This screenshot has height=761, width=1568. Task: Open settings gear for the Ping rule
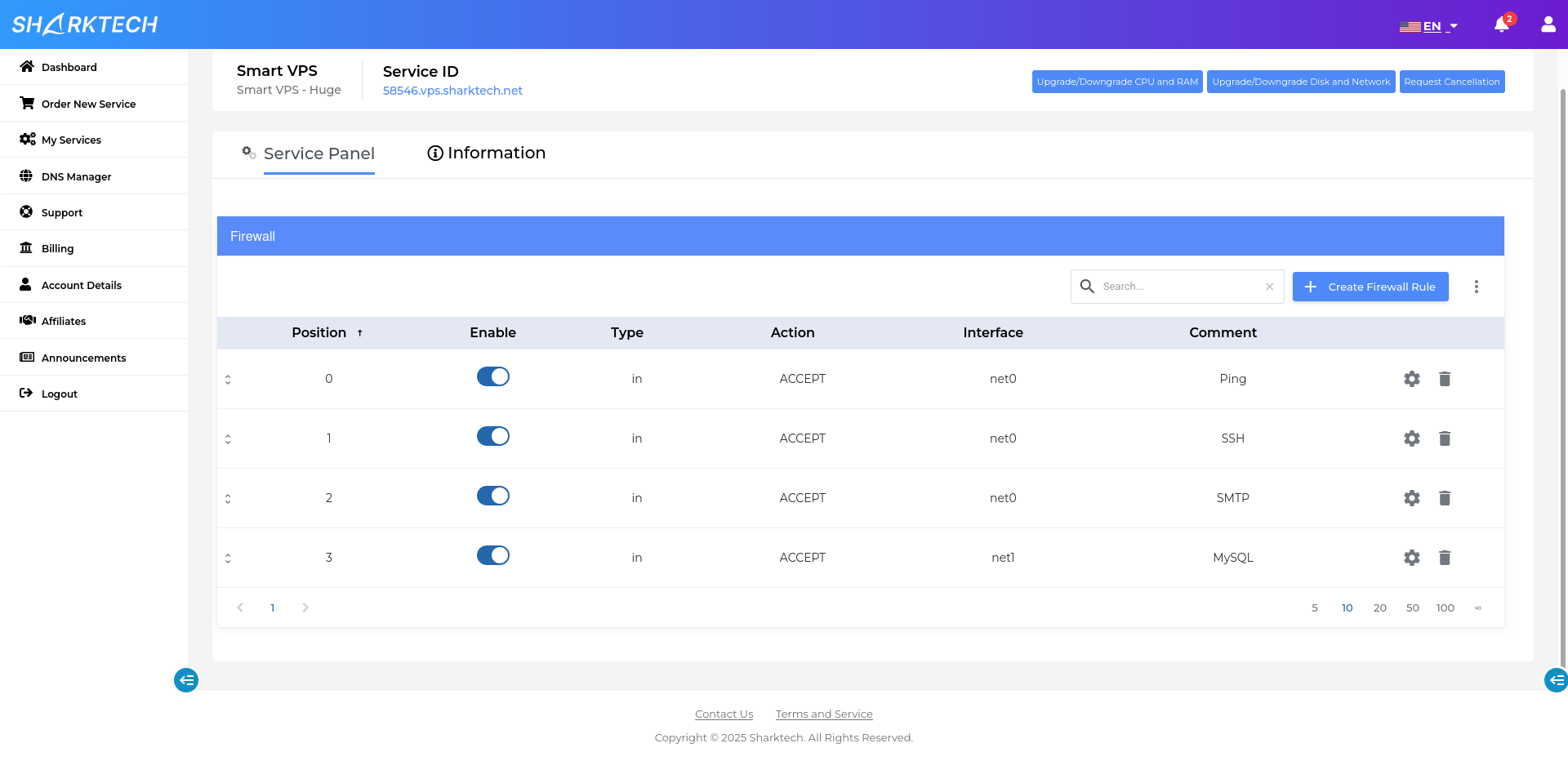1411,379
